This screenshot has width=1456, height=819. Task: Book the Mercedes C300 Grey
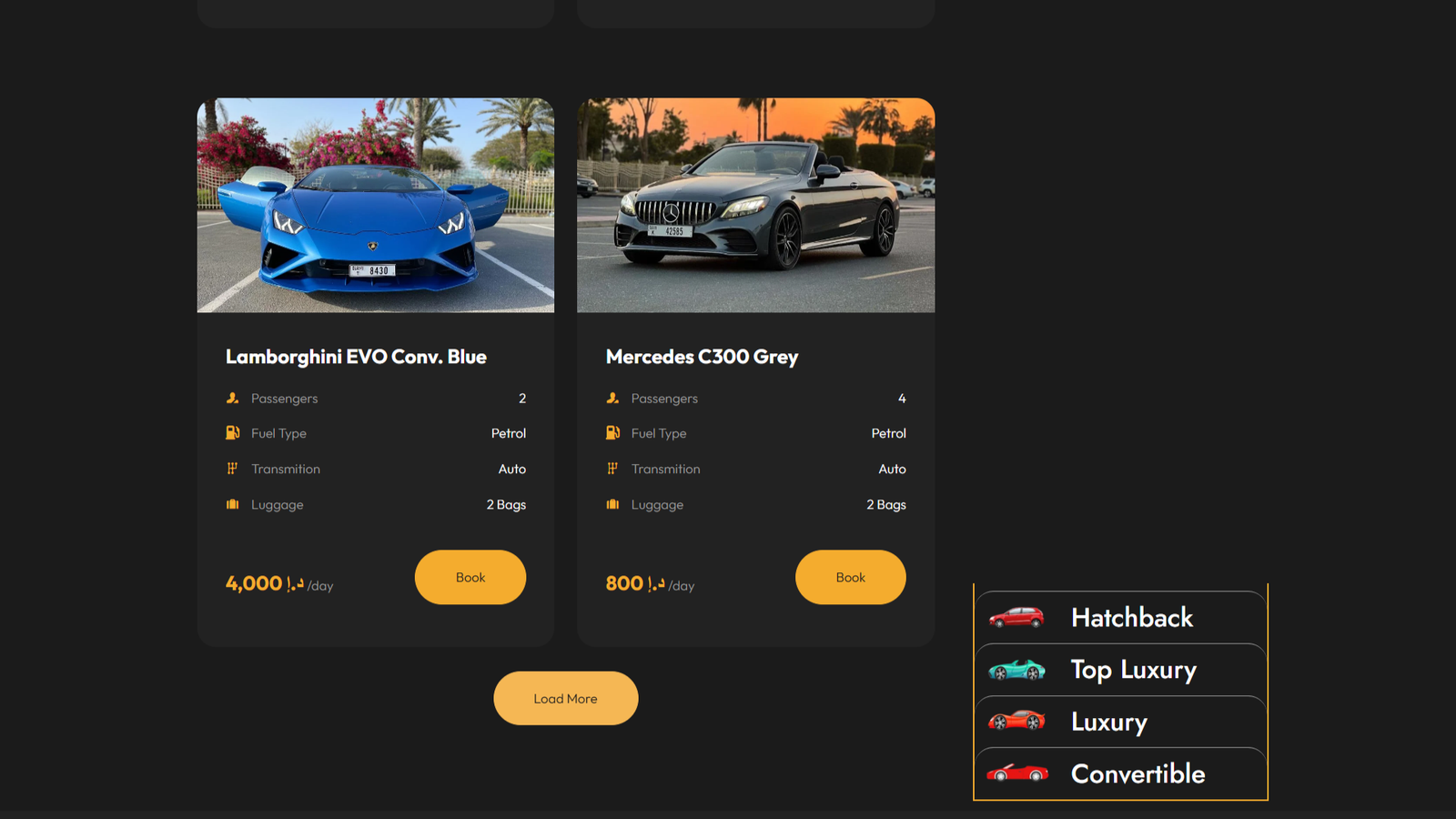click(851, 577)
